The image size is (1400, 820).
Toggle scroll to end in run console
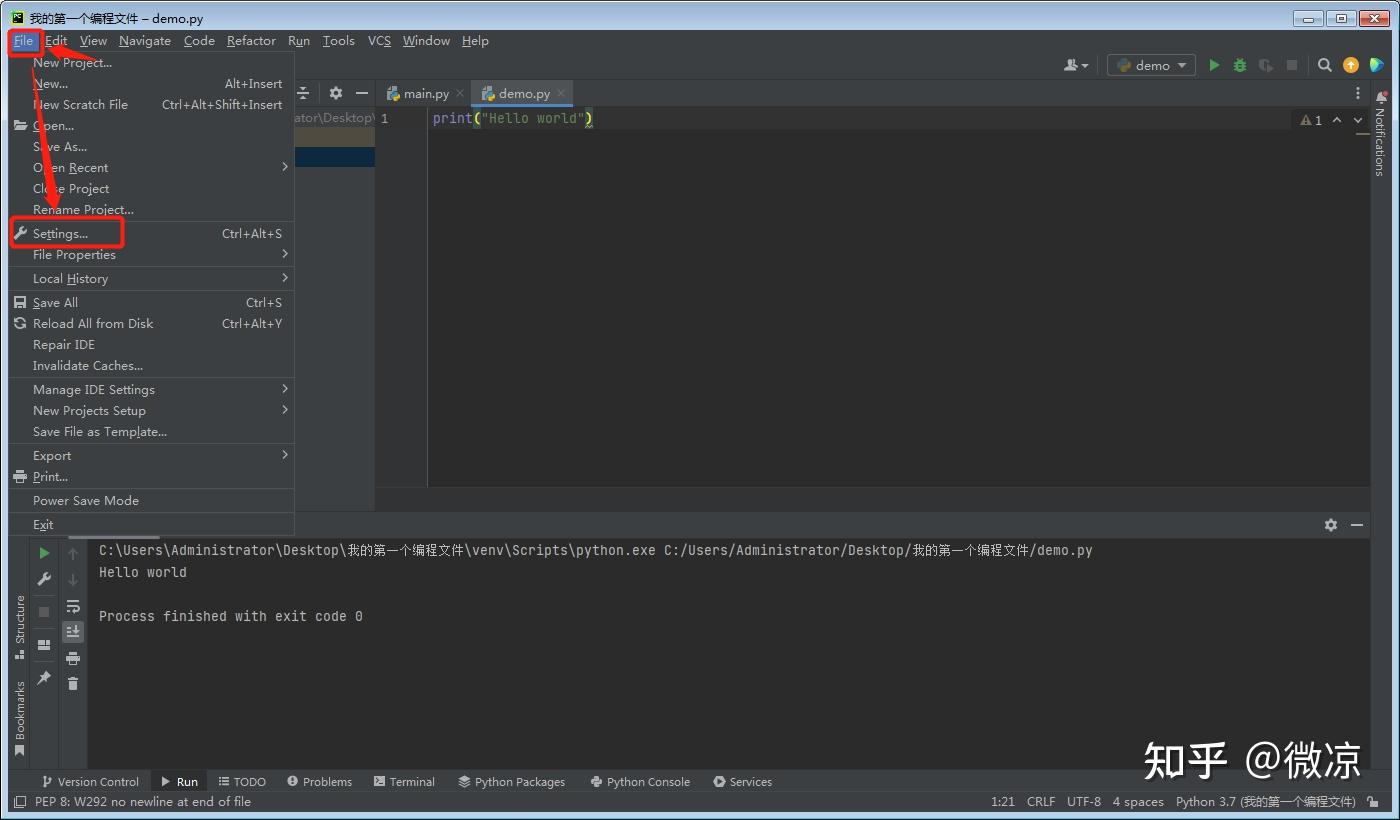[73, 632]
